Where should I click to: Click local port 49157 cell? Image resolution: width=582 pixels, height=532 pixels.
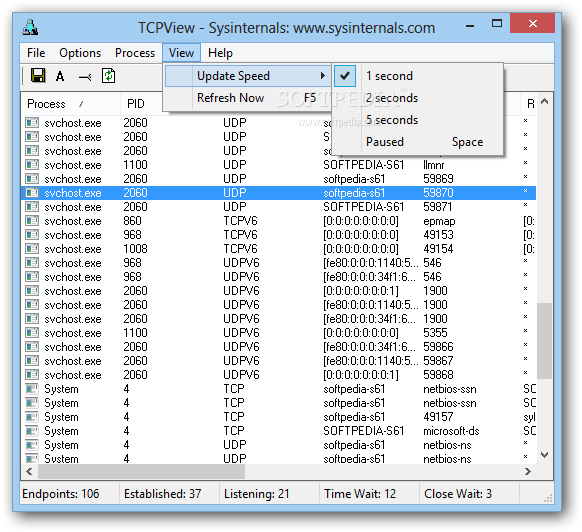(x=438, y=417)
